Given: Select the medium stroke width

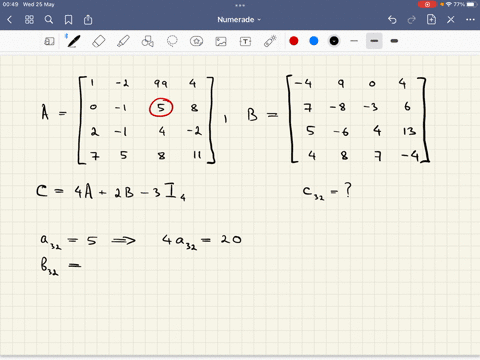Looking at the screenshot, I should 374,41.
